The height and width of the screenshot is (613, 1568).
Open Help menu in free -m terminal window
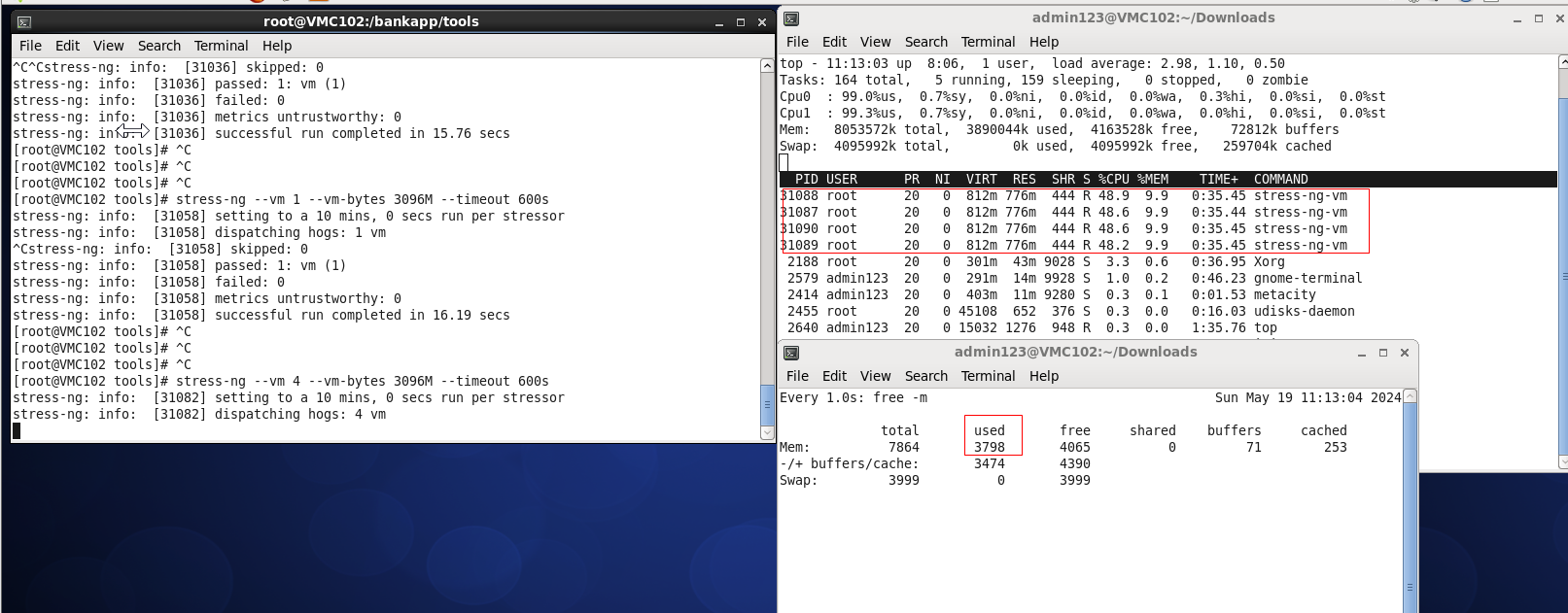coord(1043,376)
